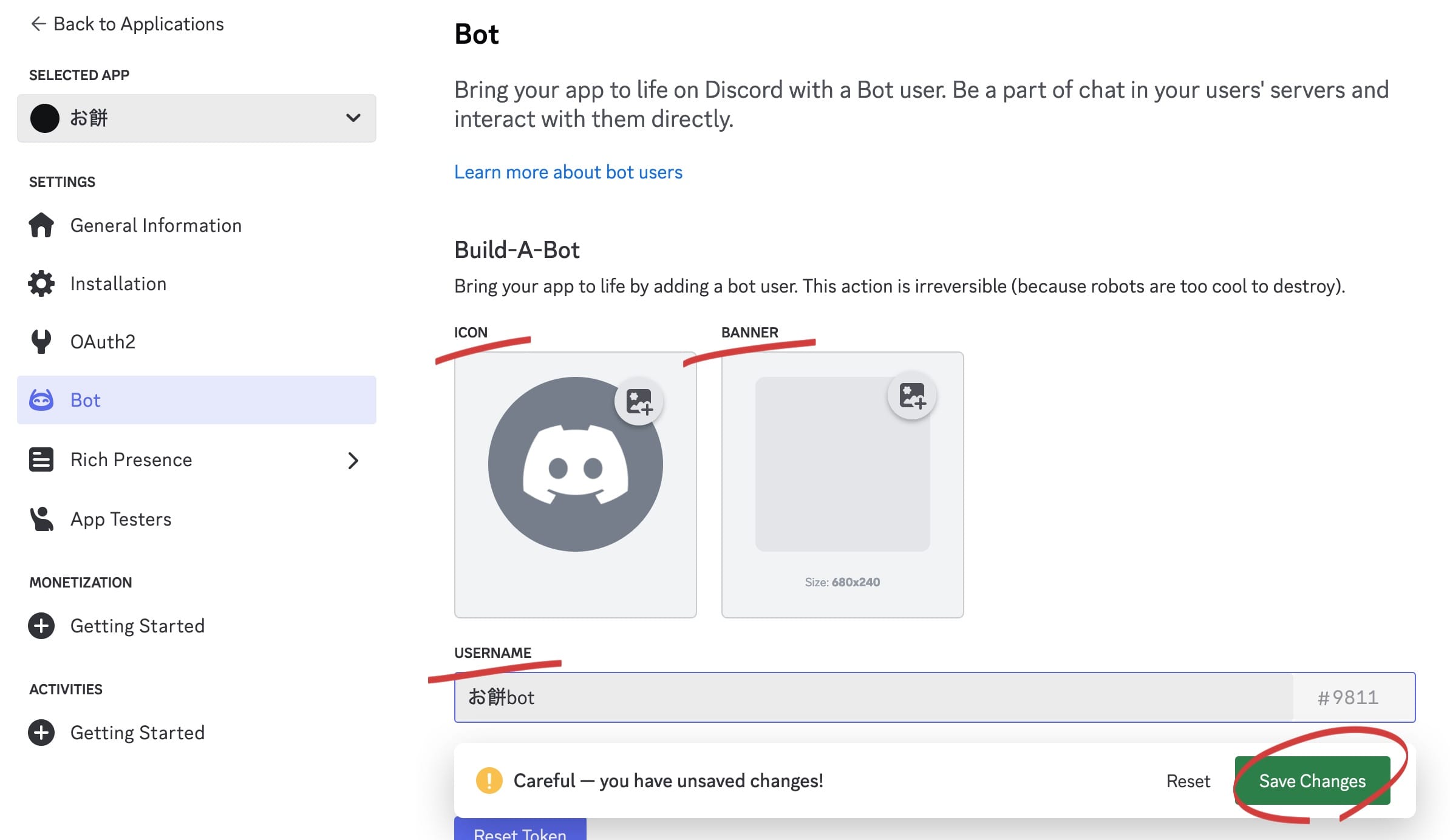Screen dimensions: 1450x840
Task: Click the Reset Token button
Action: [520, 829]
